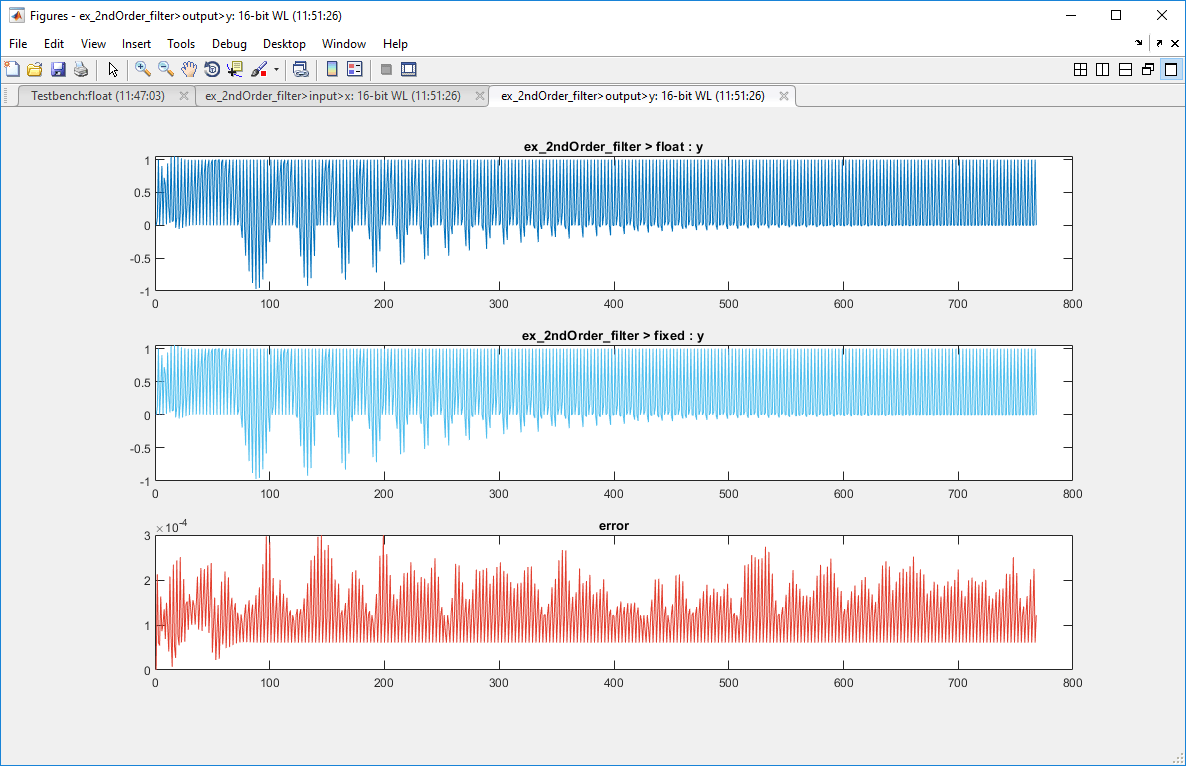The image size is (1186, 766).
Task: Close the Testbench:float tab
Action: [184, 96]
